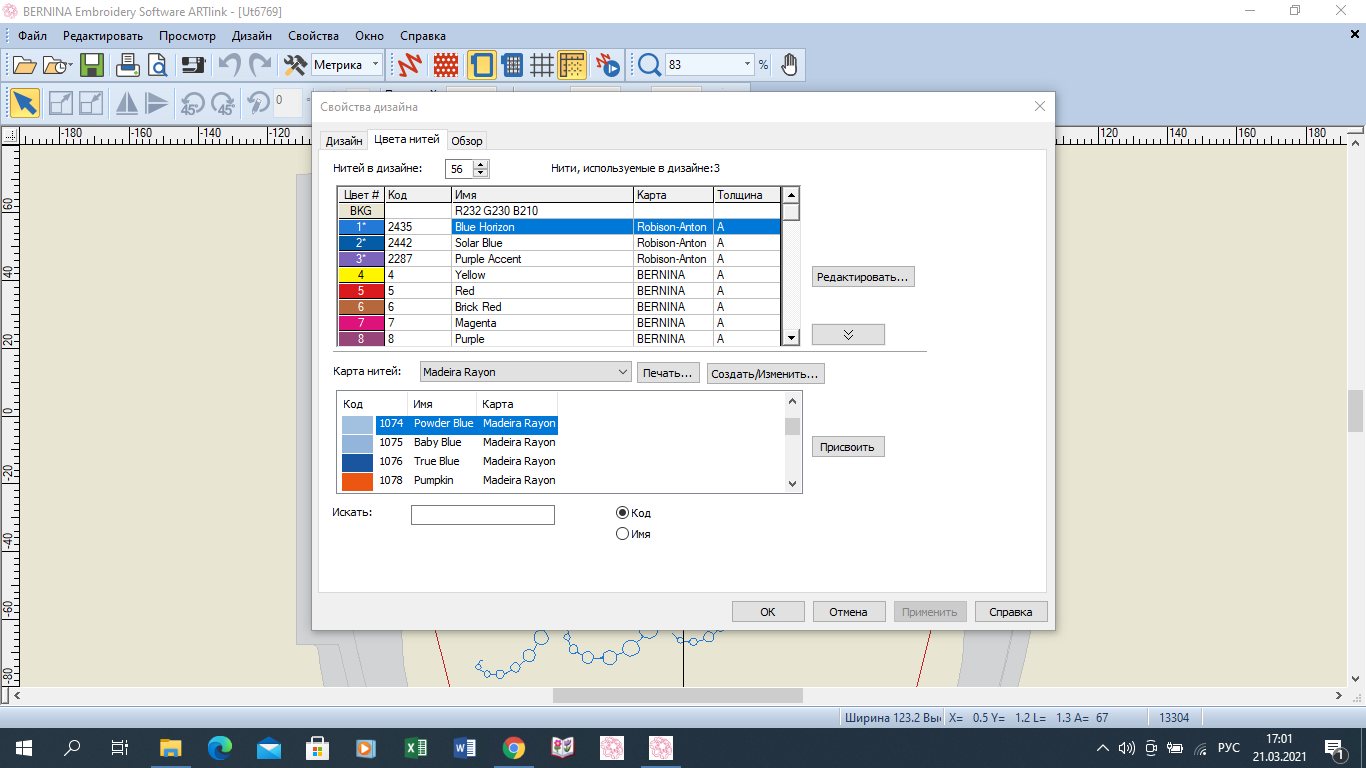Select the hand pan tool
Viewport: 1366px width, 768px height.
(790, 65)
